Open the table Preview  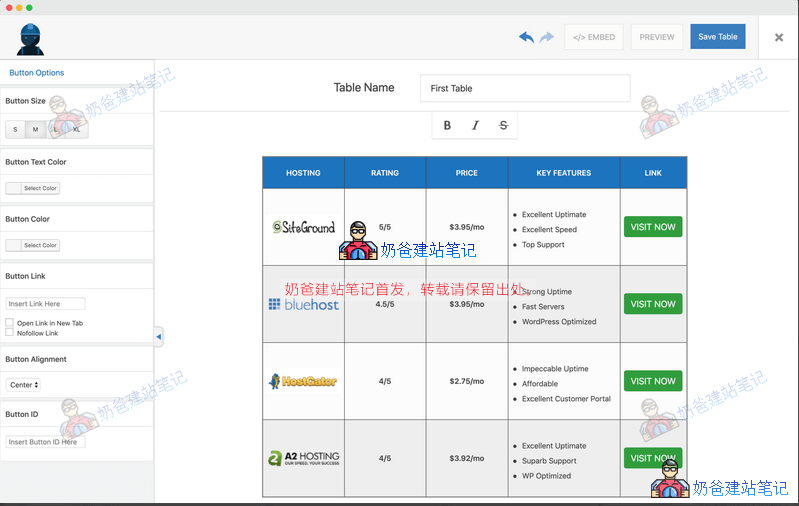pyautogui.click(x=657, y=37)
